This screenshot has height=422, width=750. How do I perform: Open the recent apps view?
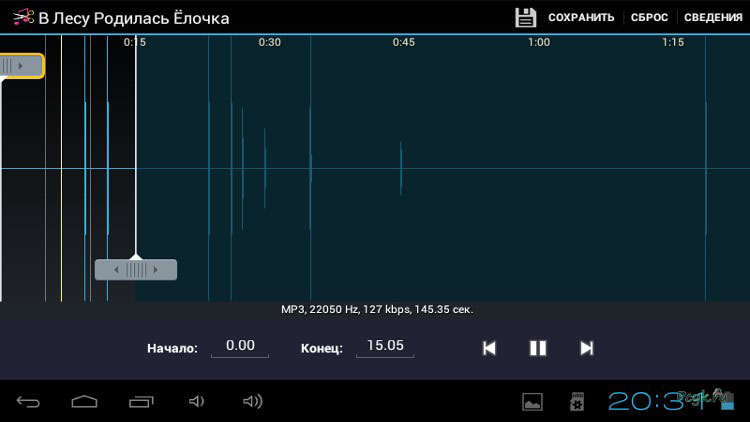tap(142, 402)
